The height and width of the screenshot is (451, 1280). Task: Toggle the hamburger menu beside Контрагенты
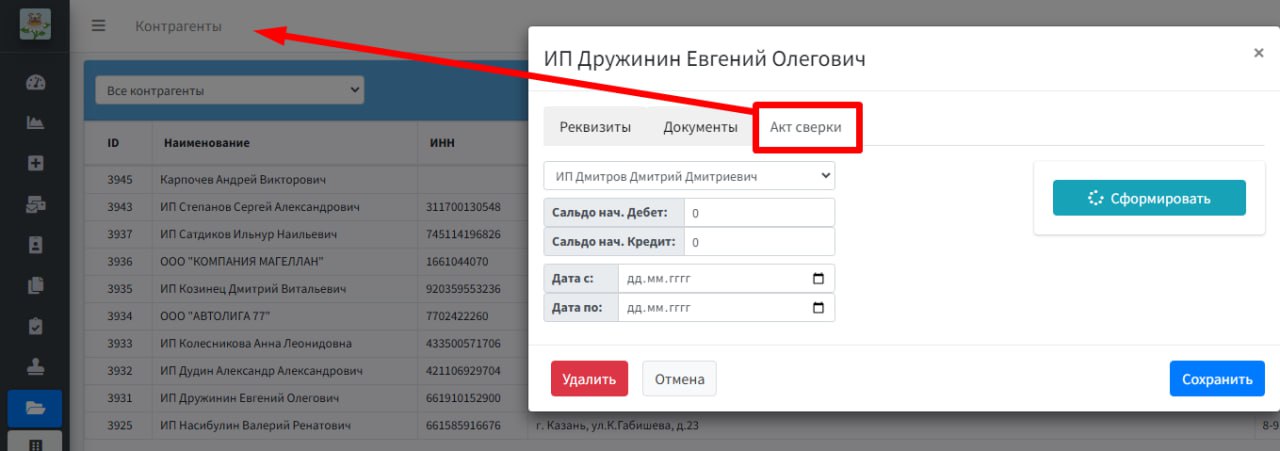98,26
